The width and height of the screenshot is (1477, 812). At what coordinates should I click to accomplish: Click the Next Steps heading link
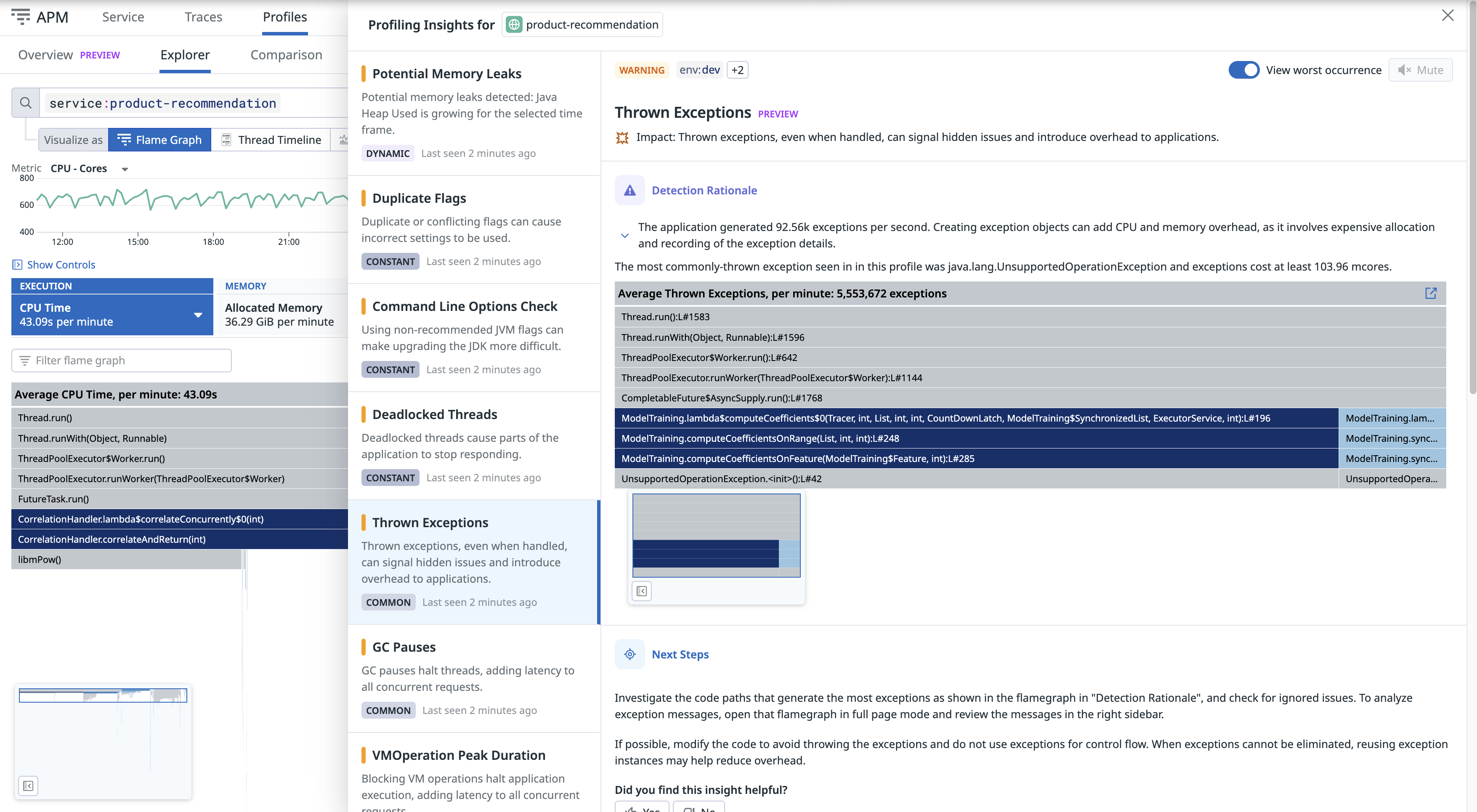680,654
